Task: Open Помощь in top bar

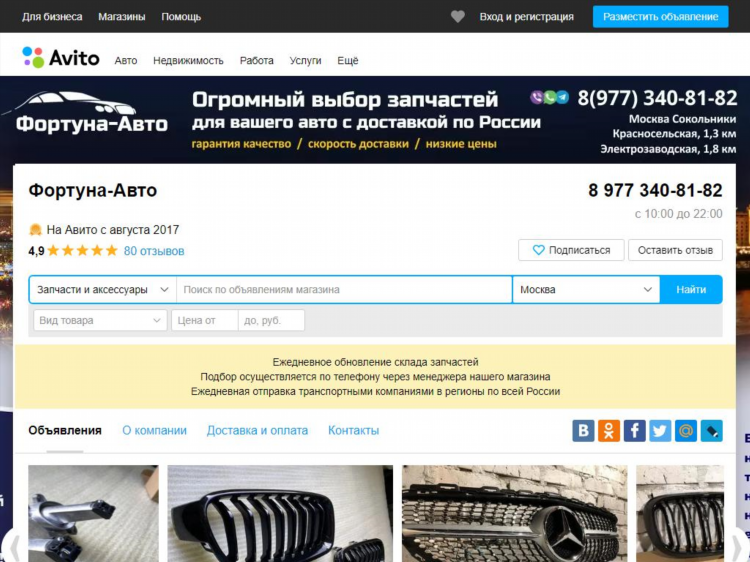Action: click(x=181, y=17)
